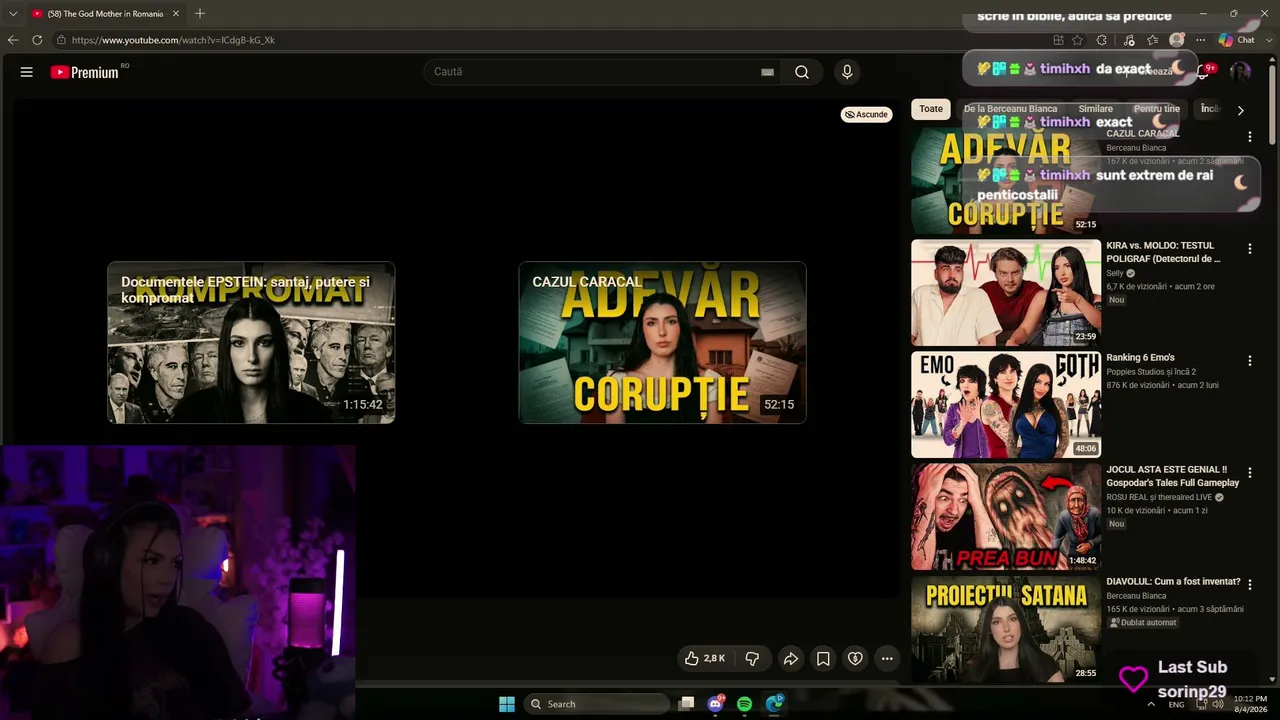View site information lock icon
The height and width of the screenshot is (720, 1280).
coord(61,40)
